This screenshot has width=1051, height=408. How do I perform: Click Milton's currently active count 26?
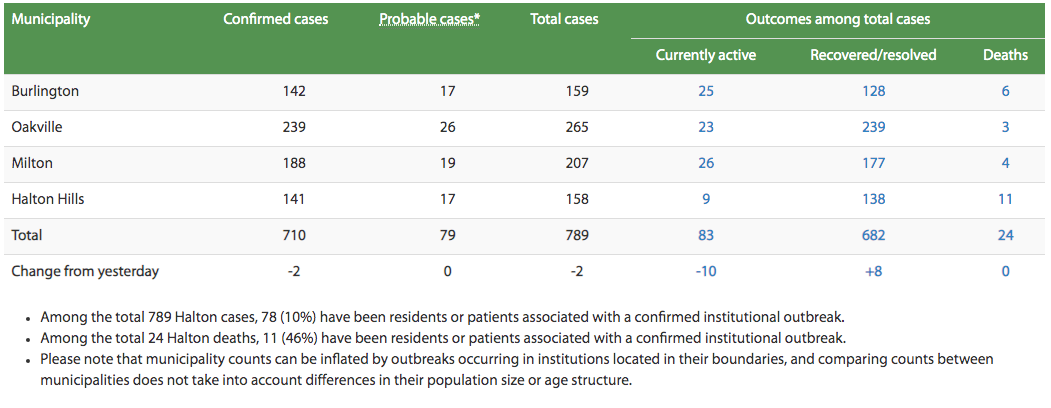click(706, 163)
